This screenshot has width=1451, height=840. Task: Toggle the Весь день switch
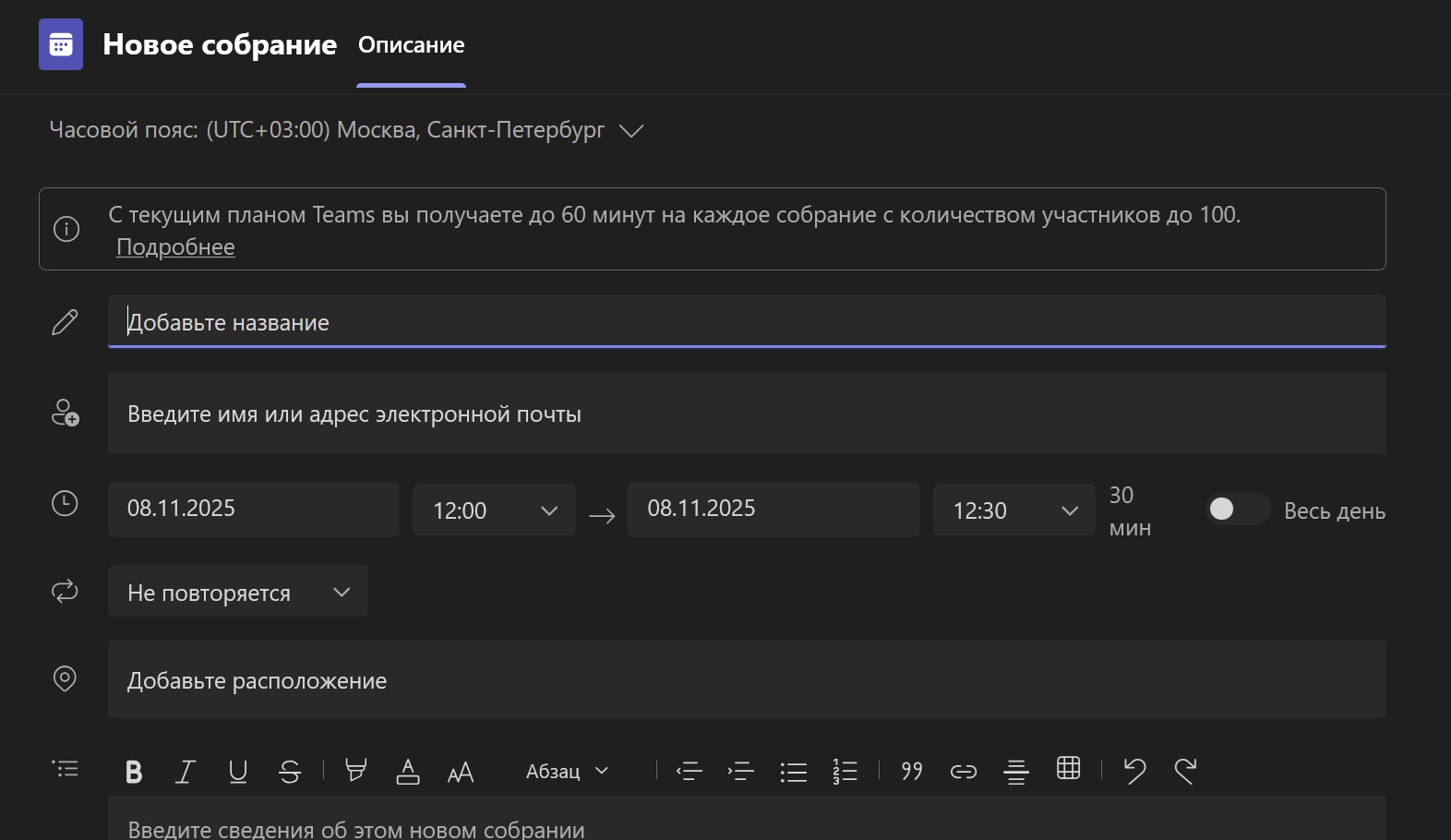(1238, 509)
